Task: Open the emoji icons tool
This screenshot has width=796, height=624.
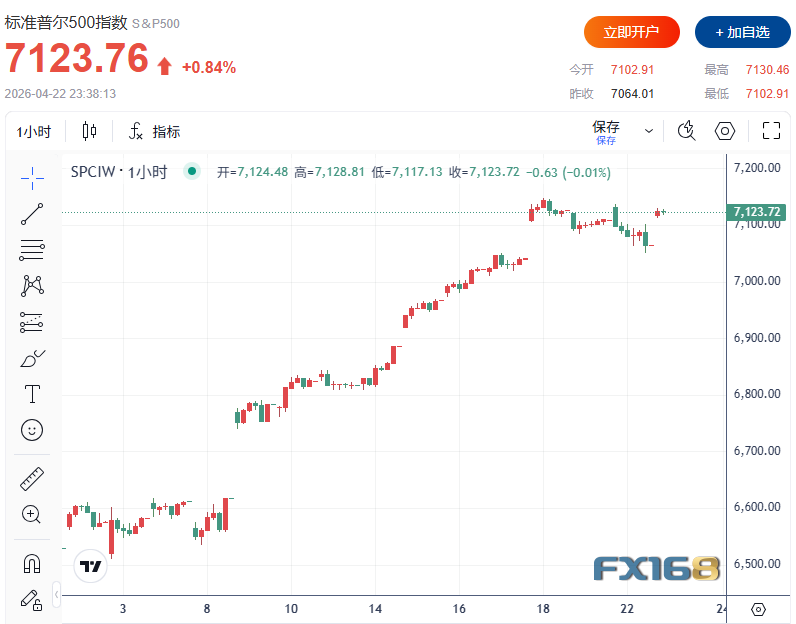Action: pos(32,429)
